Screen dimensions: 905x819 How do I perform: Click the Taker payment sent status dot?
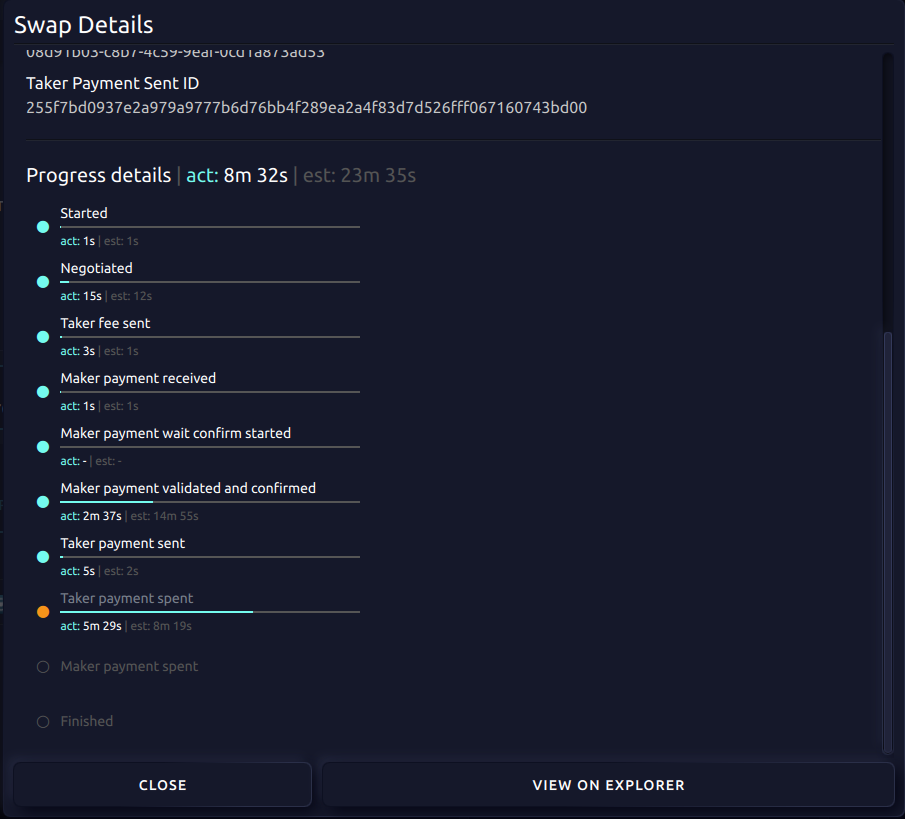[x=43, y=557]
